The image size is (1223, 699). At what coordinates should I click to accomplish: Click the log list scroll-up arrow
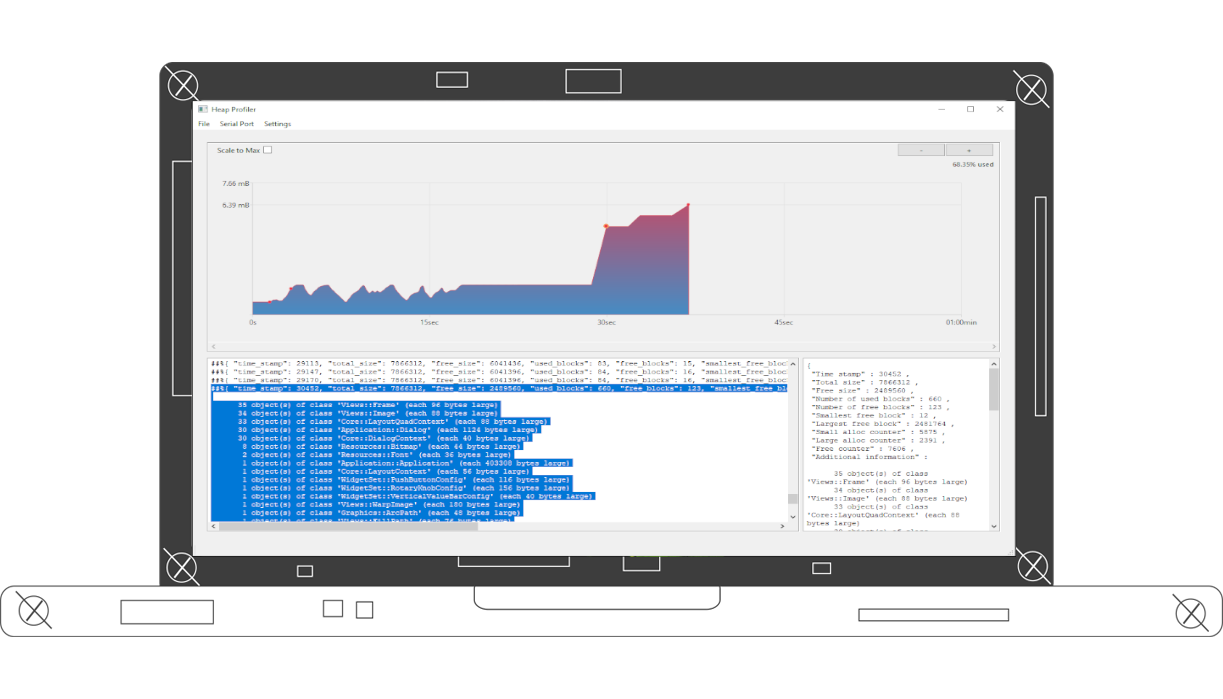click(793, 365)
